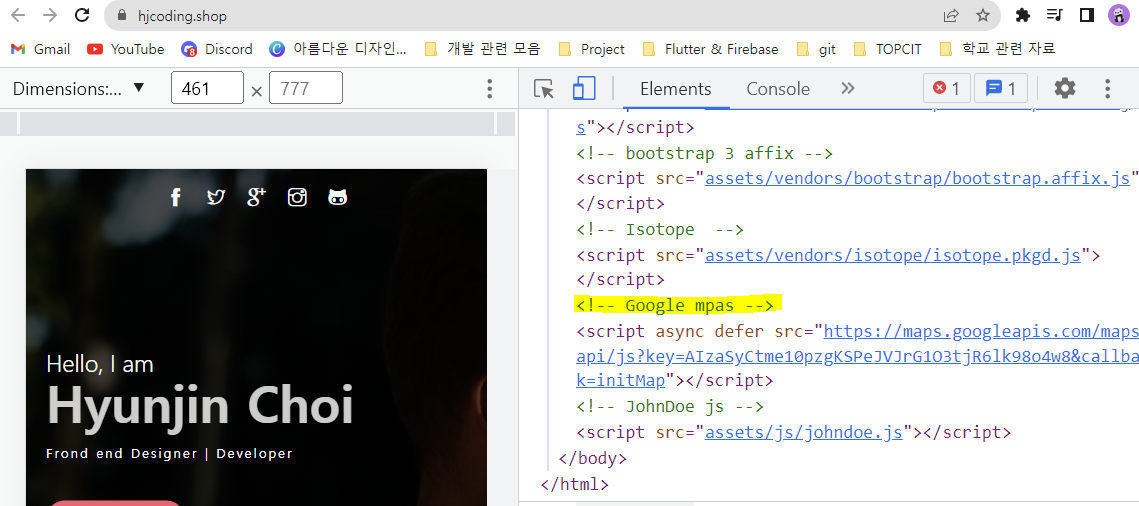
Task: Open YouTube bookmark
Action: (126, 49)
